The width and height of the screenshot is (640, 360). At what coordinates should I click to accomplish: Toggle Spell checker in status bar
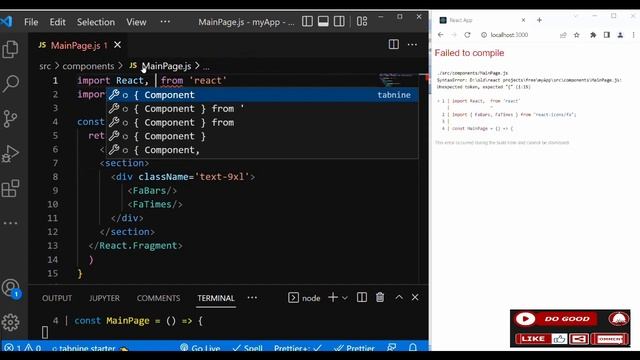pyautogui.click(x=247, y=348)
